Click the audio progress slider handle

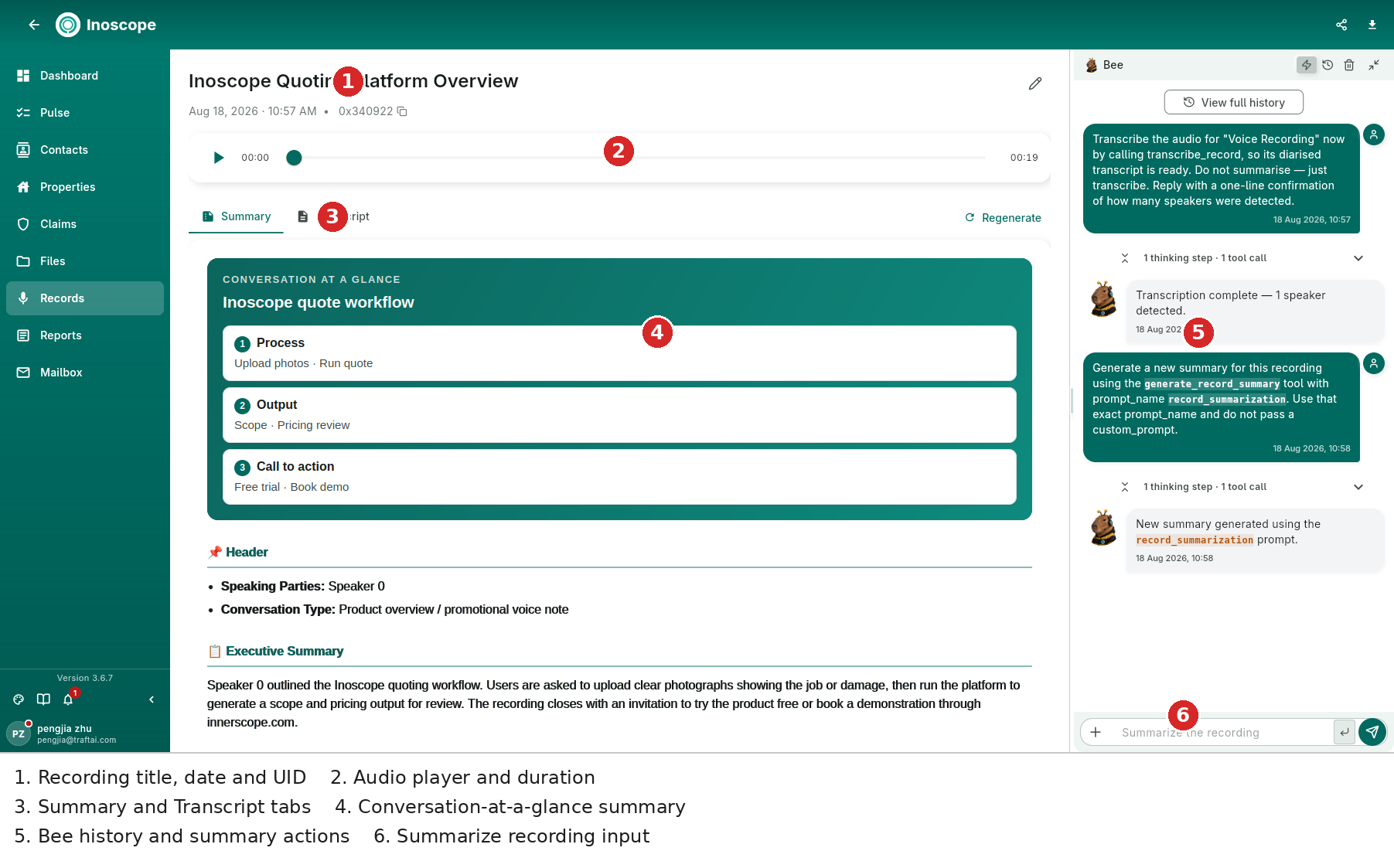tap(294, 158)
